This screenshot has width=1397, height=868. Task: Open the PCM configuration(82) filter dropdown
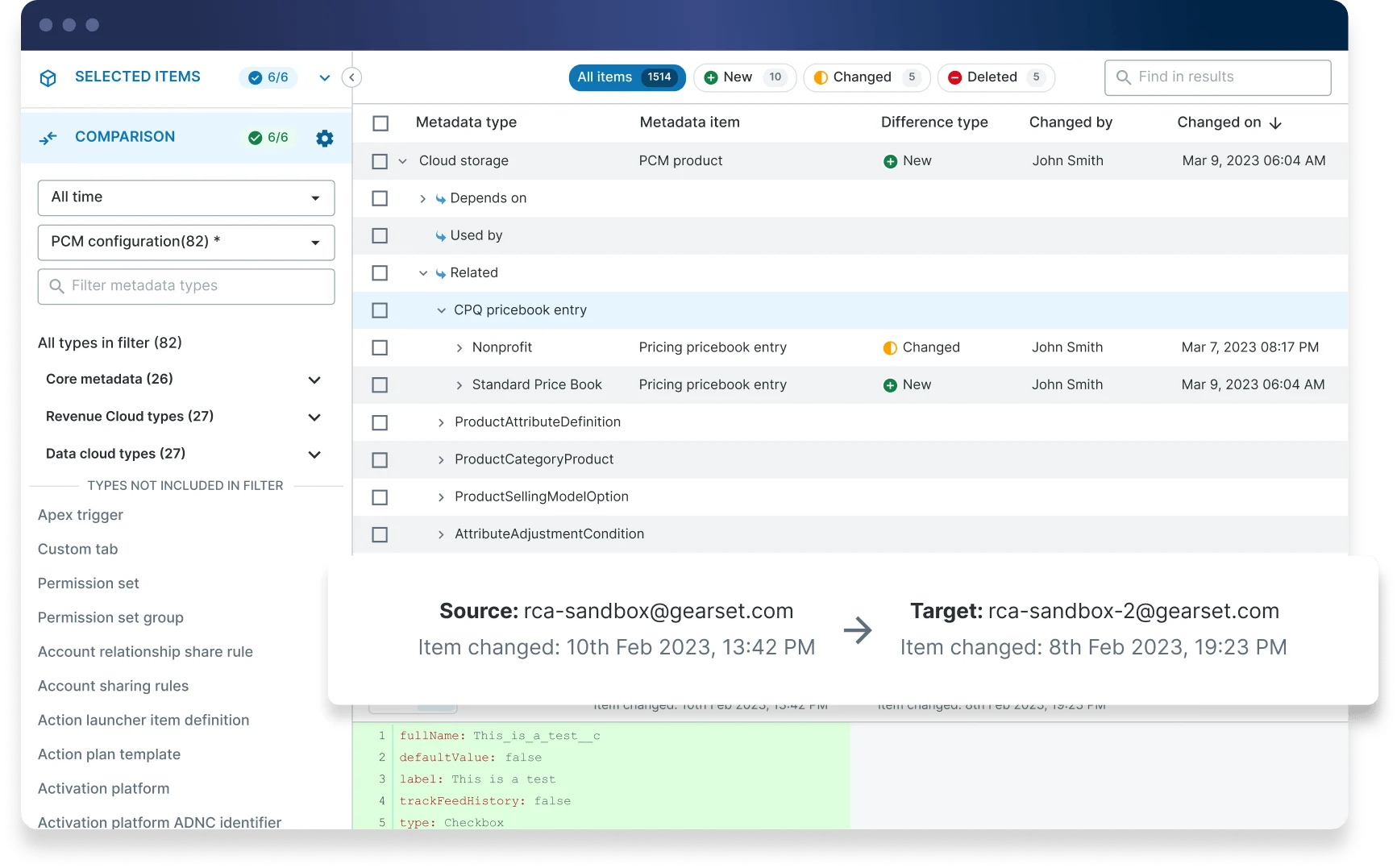[x=186, y=242]
